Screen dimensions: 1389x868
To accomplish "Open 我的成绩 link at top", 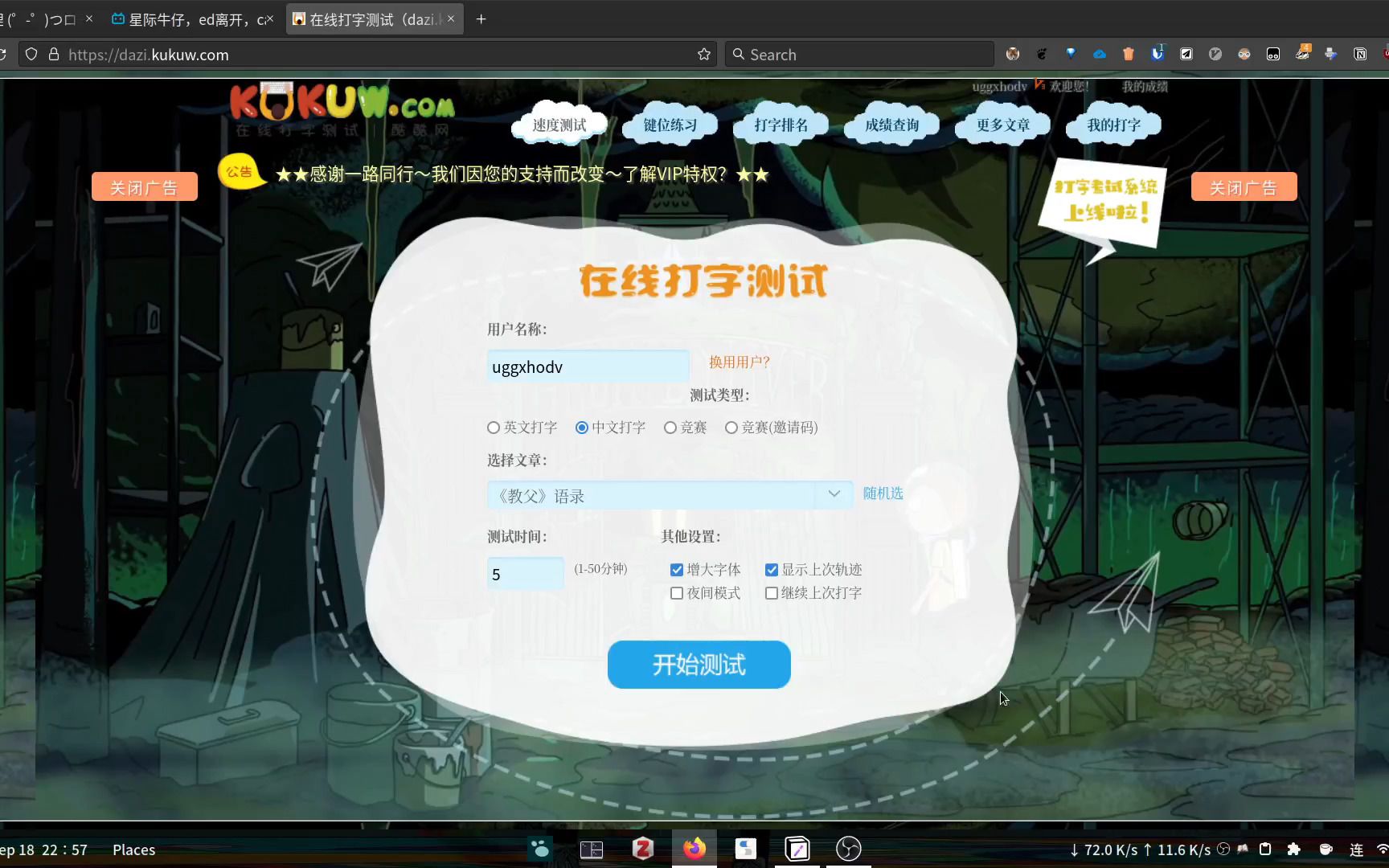I will 1145,87.
